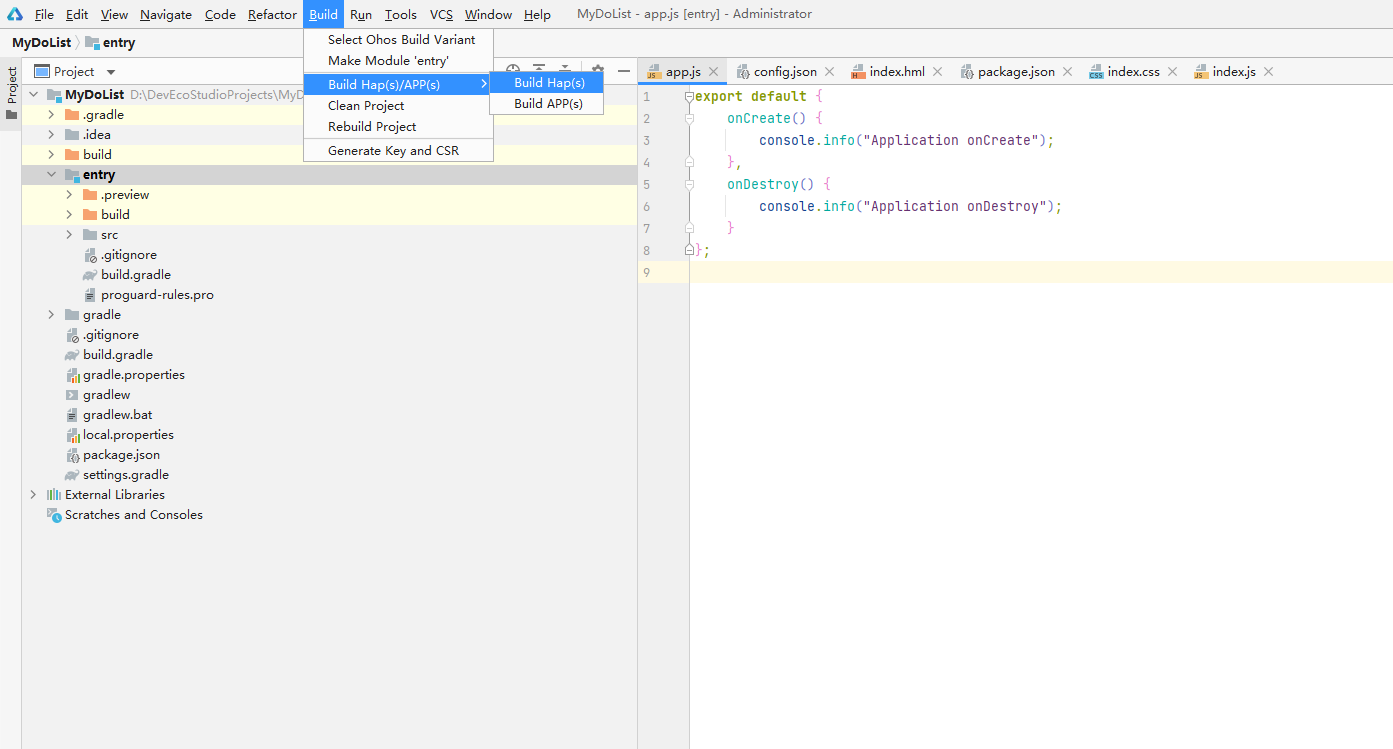Click the DevEco Studio logo icon

tap(15, 14)
